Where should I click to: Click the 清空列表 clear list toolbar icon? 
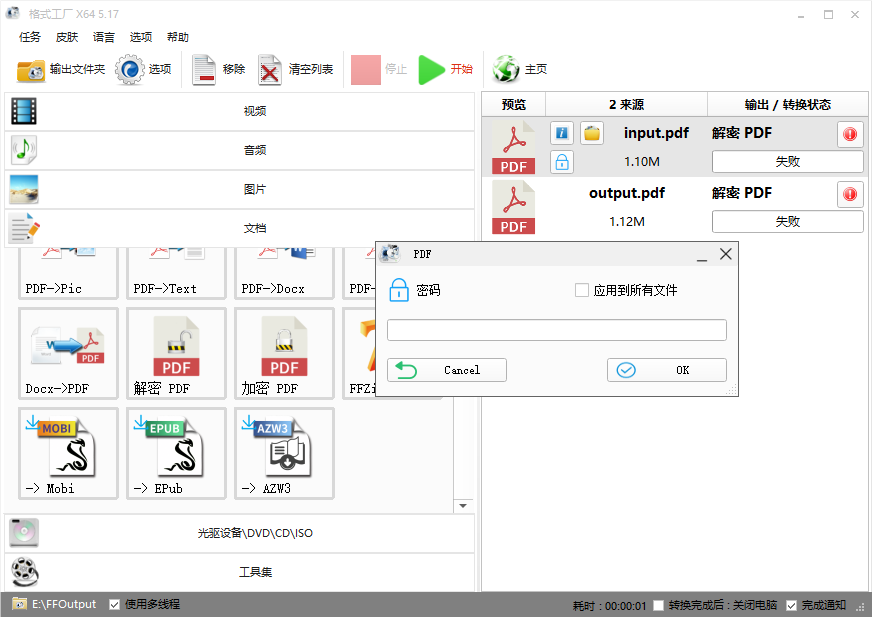[x=270, y=69]
